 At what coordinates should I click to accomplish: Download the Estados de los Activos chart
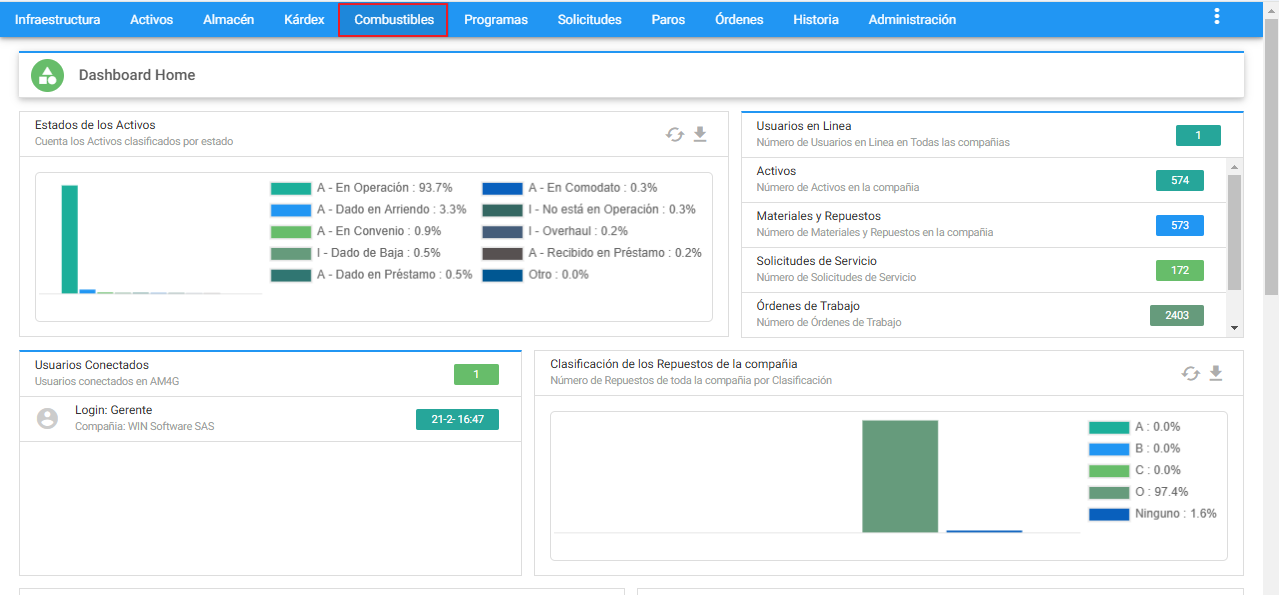pos(700,134)
